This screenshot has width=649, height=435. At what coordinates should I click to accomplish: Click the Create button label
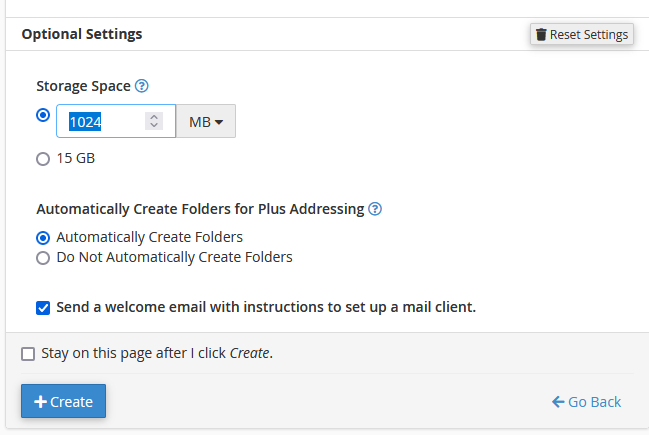[72, 402]
